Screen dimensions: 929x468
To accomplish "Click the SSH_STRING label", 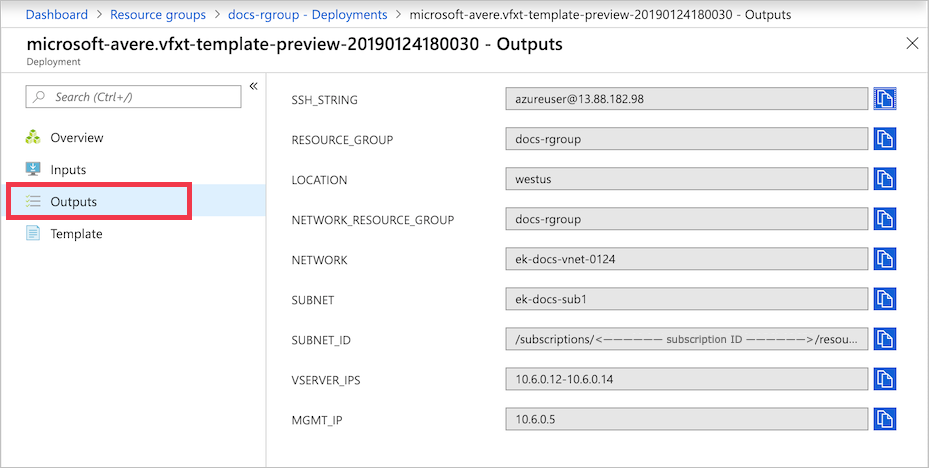I will pyautogui.click(x=324, y=100).
